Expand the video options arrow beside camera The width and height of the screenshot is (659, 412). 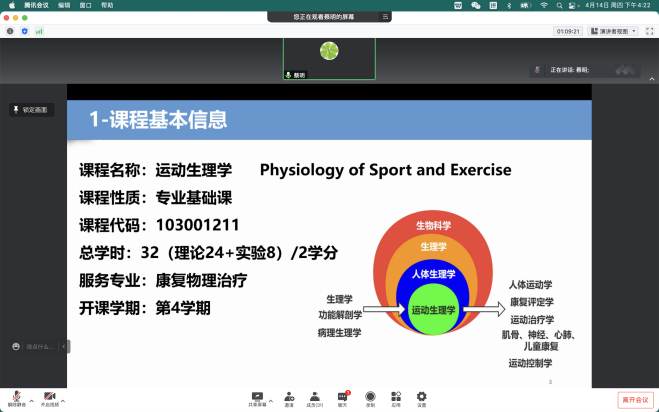pos(64,398)
